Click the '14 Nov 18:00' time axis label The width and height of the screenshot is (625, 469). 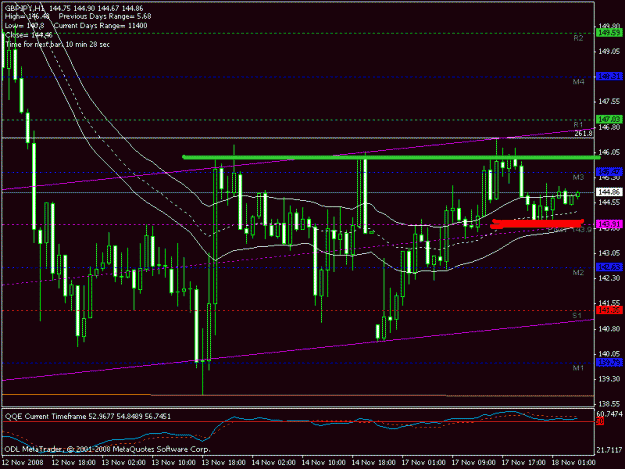point(373,463)
